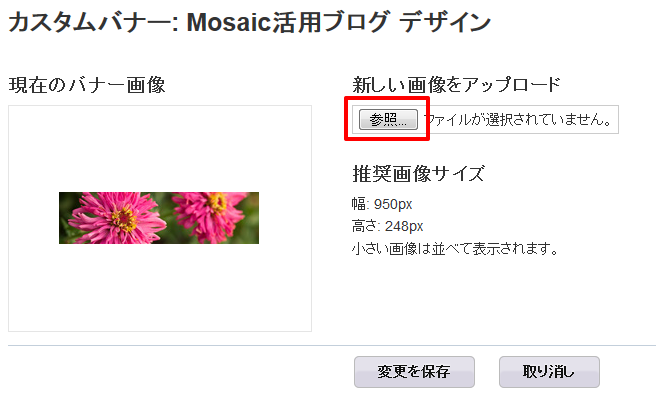Click the right pink flower in banner
The image size is (656, 398).
tap(211, 217)
